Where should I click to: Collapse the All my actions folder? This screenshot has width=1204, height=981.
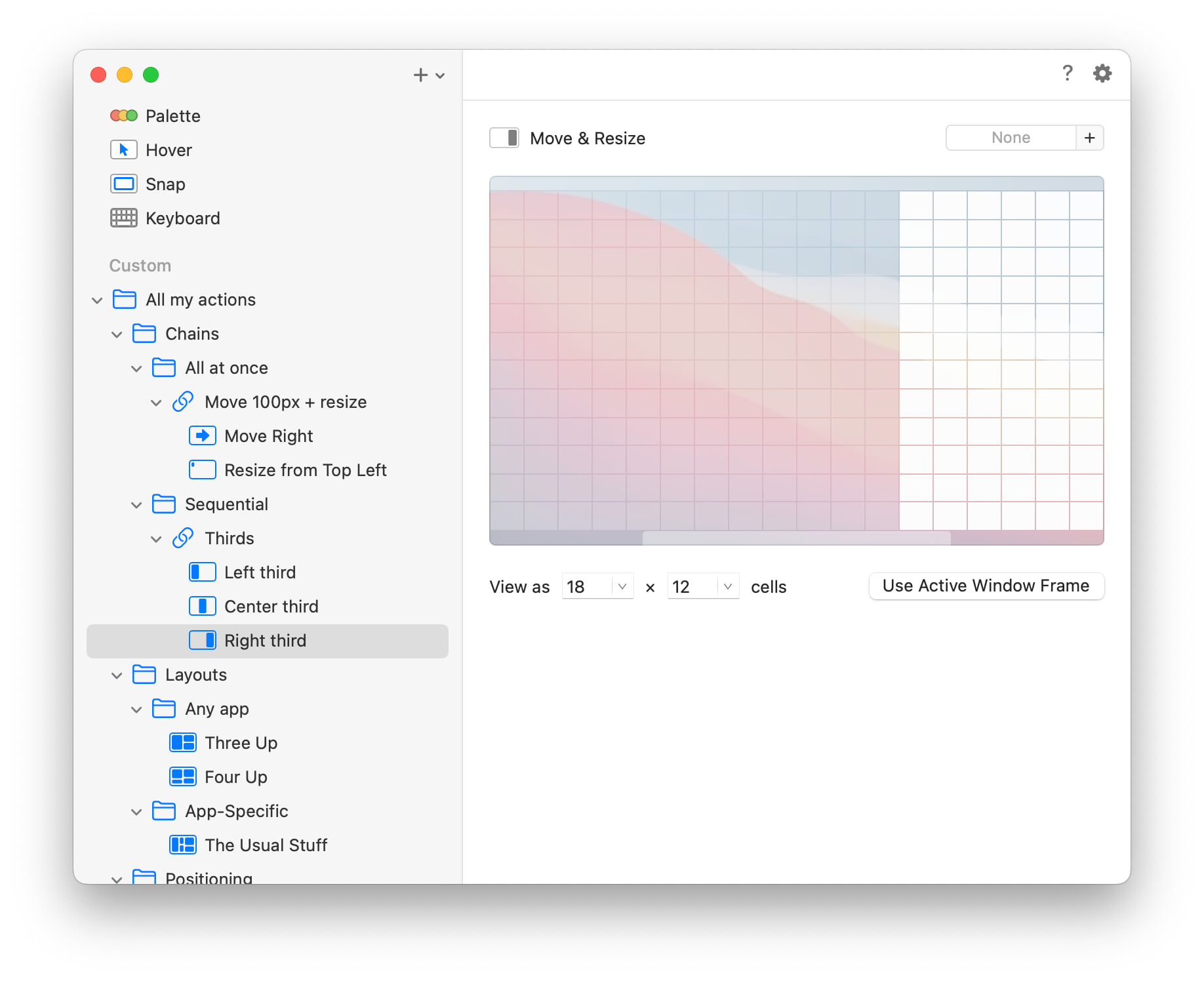(97, 300)
